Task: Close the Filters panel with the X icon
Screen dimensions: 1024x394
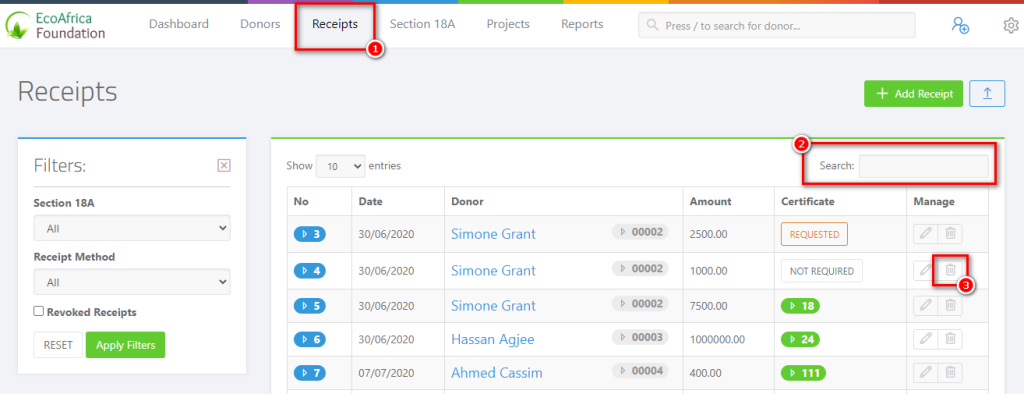Action: [x=223, y=165]
